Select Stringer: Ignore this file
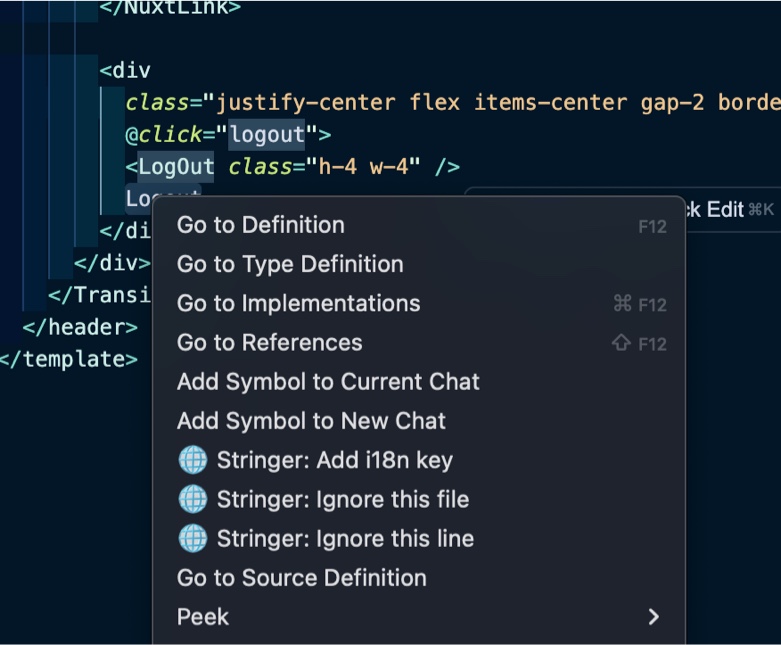This screenshot has height=645, width=781. click(x=418, y=500)
